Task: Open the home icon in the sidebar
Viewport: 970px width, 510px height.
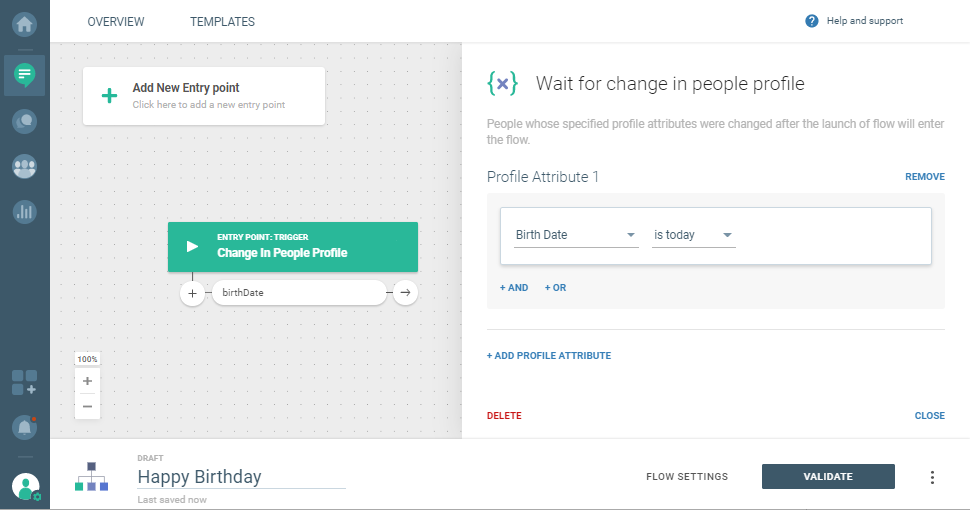Action: coord(24,20)
